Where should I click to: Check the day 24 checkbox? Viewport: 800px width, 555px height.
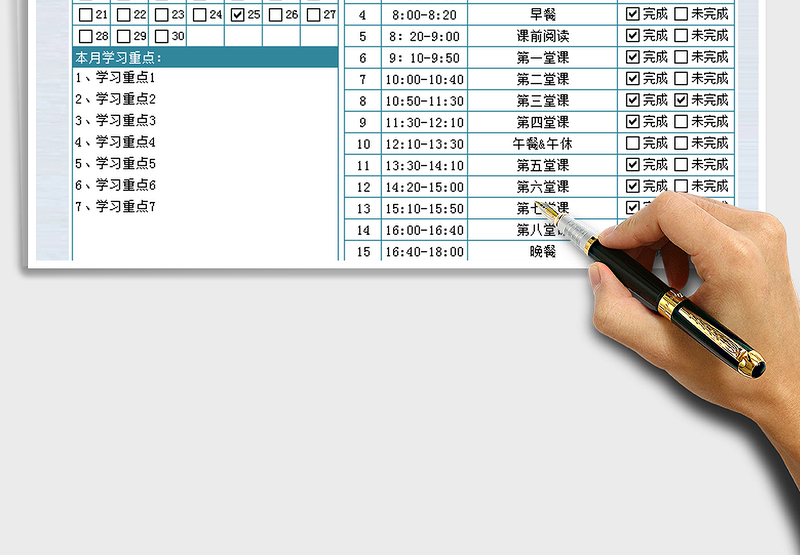[x=199, y=15]
